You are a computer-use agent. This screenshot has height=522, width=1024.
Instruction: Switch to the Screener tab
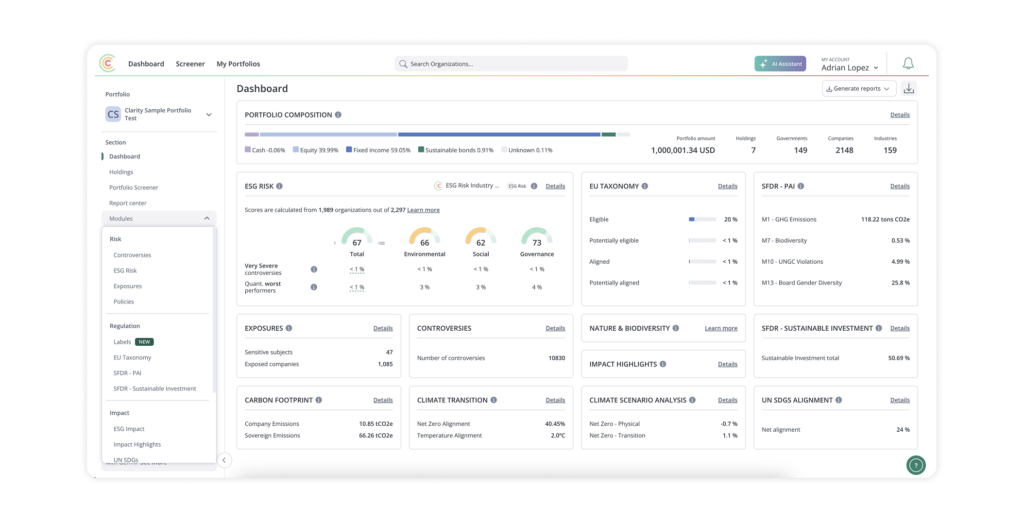click(190, 64)
